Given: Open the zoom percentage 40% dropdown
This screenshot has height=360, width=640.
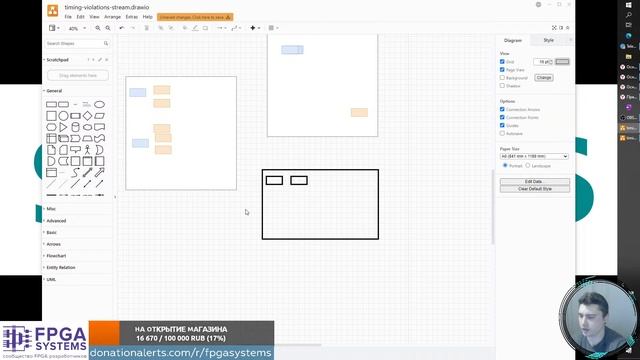Looking at the screenshot, I should (x=77, y=28).
